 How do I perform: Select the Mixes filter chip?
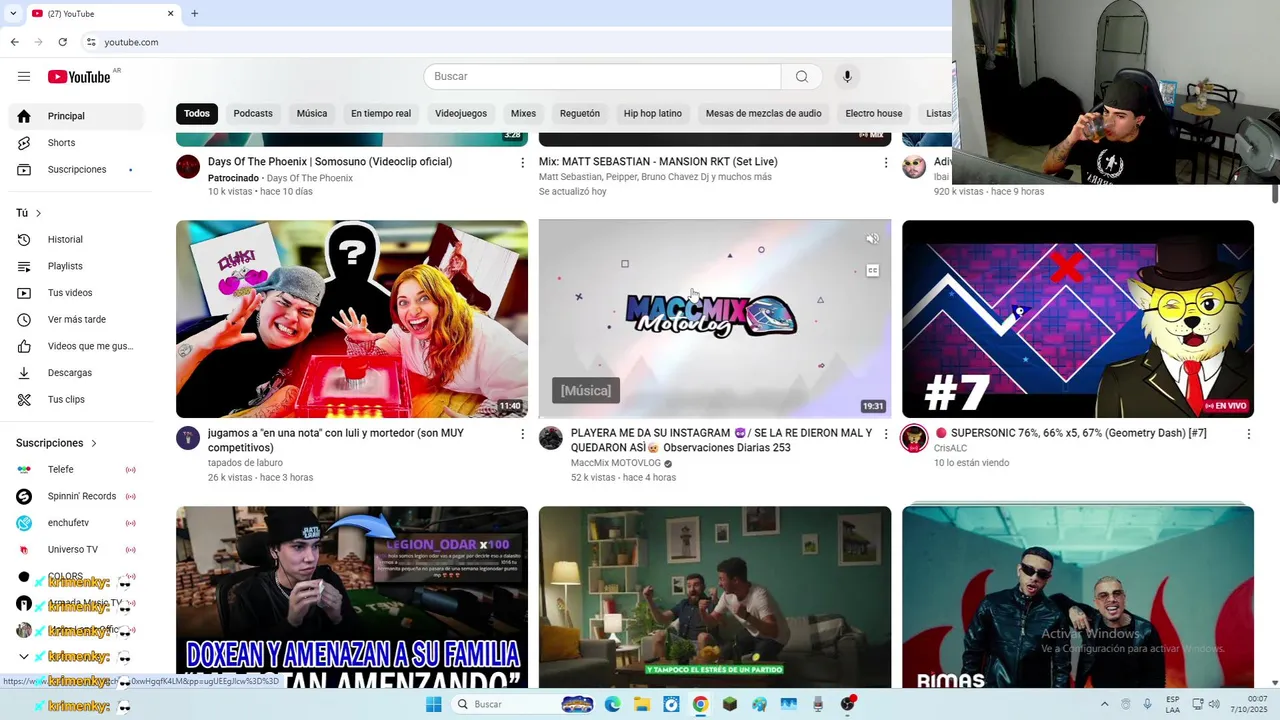523,114
